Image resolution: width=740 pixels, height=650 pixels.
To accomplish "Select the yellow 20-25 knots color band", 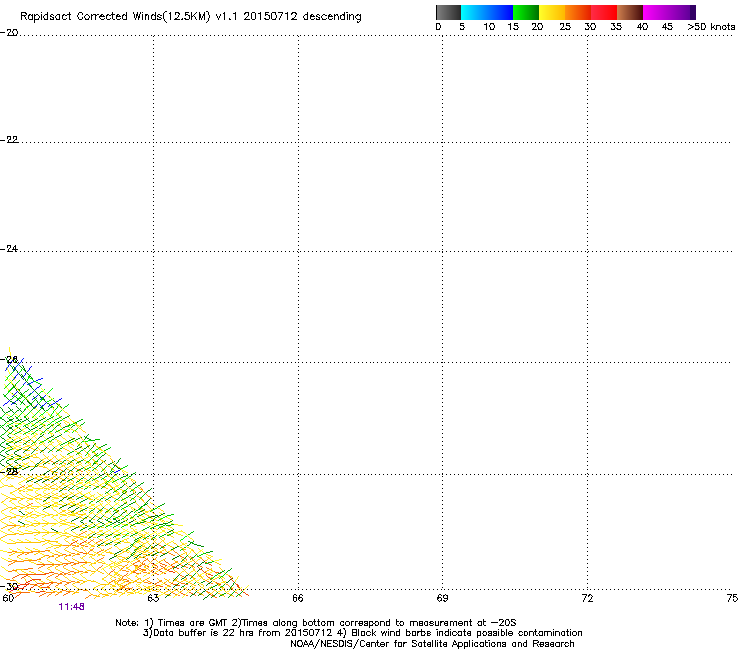I will pyautogui.click(x=552, y=12).
